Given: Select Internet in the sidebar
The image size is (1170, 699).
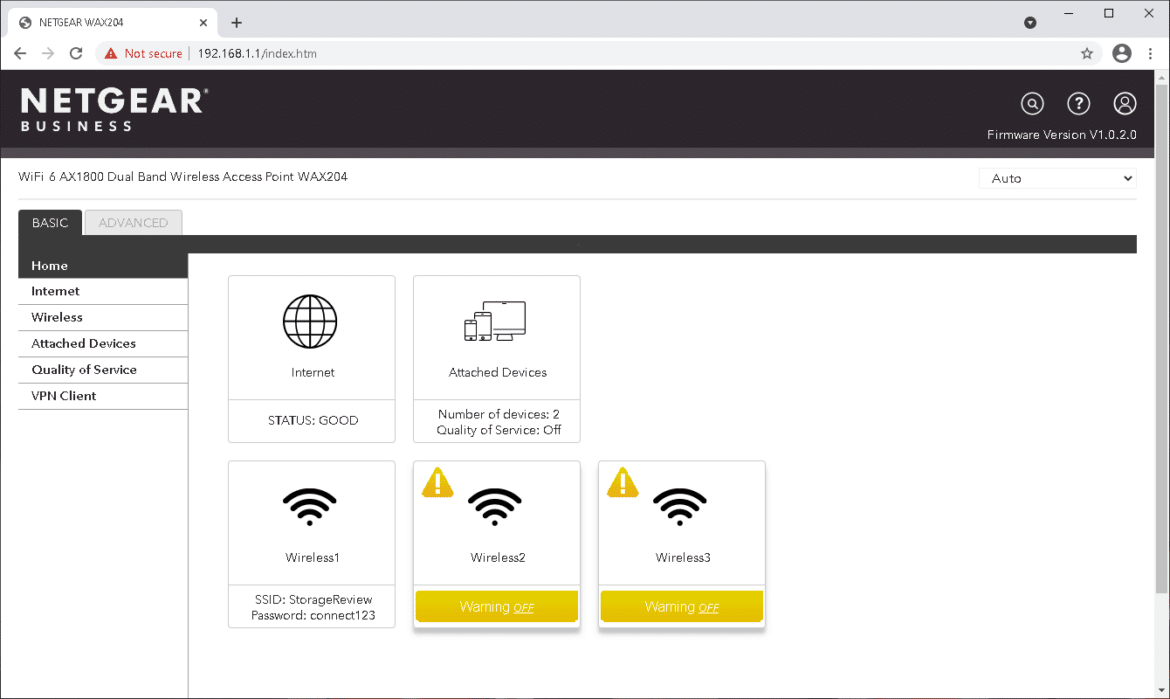Looking at the screenshot, I should pos(103,292).
